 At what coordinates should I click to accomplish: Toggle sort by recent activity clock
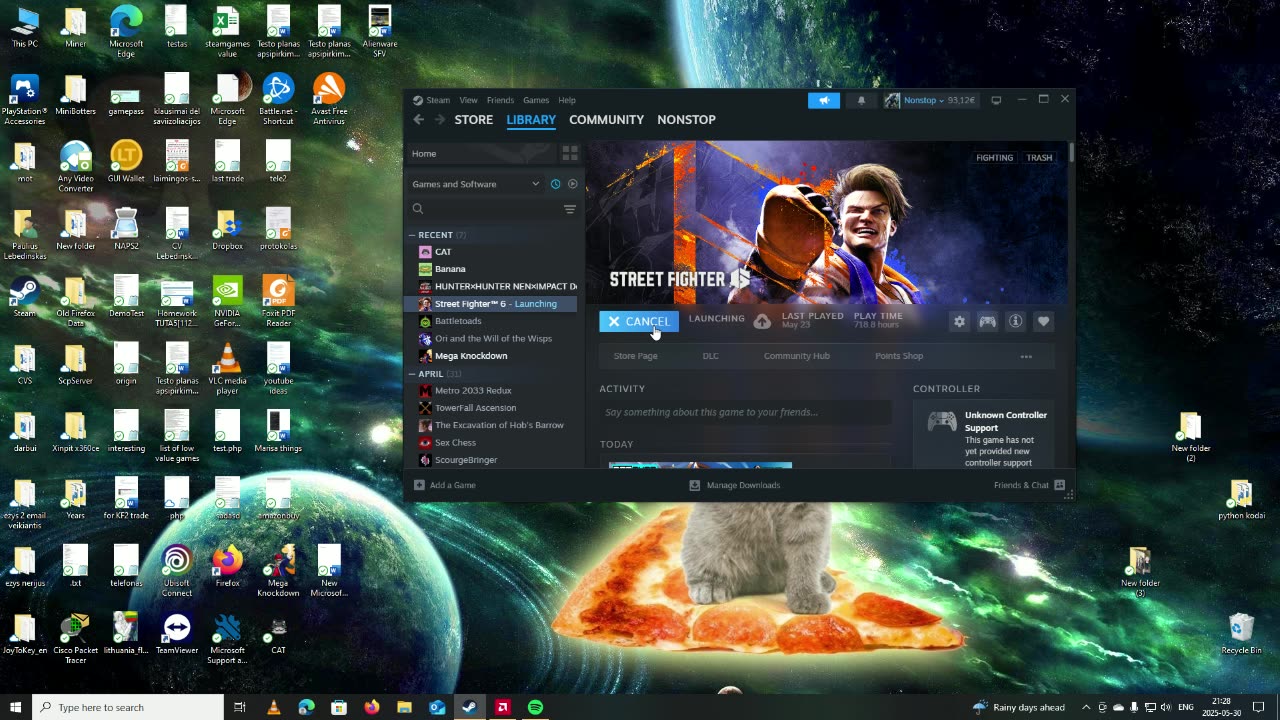(x=555, y=184)
